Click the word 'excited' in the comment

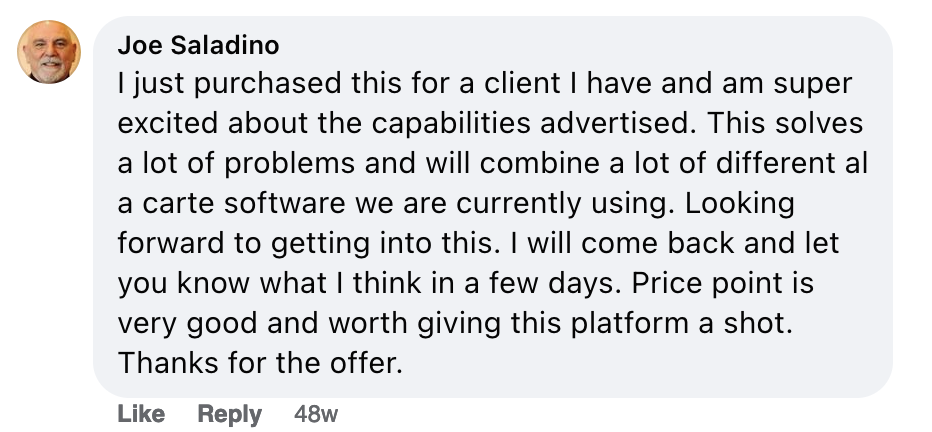(167, 124)
